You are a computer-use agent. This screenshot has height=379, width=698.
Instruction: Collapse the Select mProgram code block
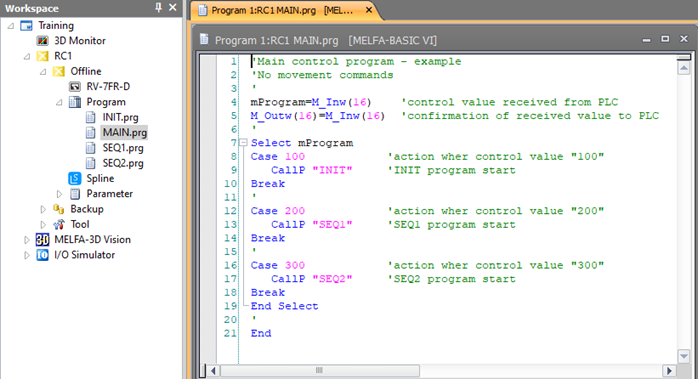pos(243,143)
